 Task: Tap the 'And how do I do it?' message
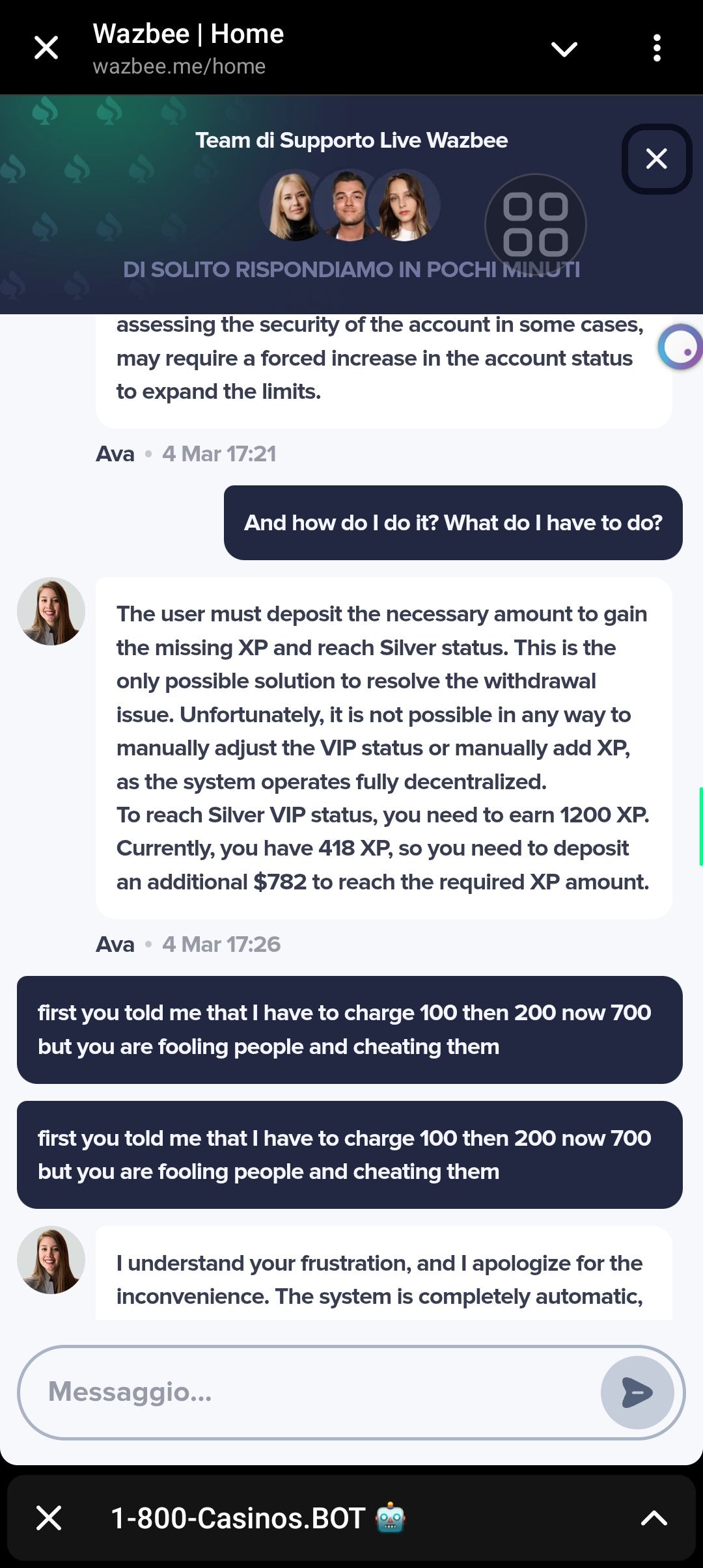[x=453, y=522]
